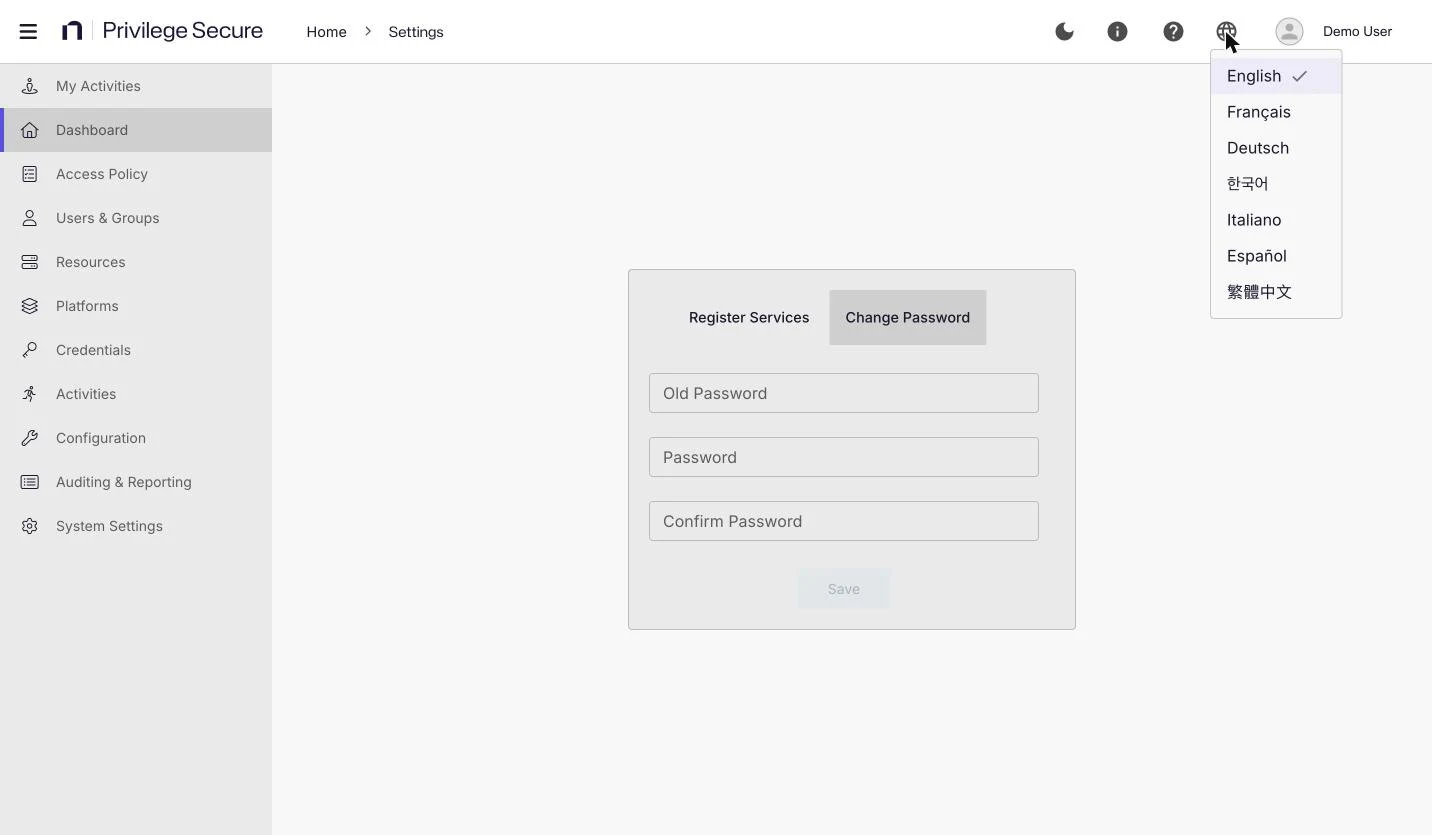Toggle the hamburger navigation menu
1432x835 pixels.
(x=28, y=31)
